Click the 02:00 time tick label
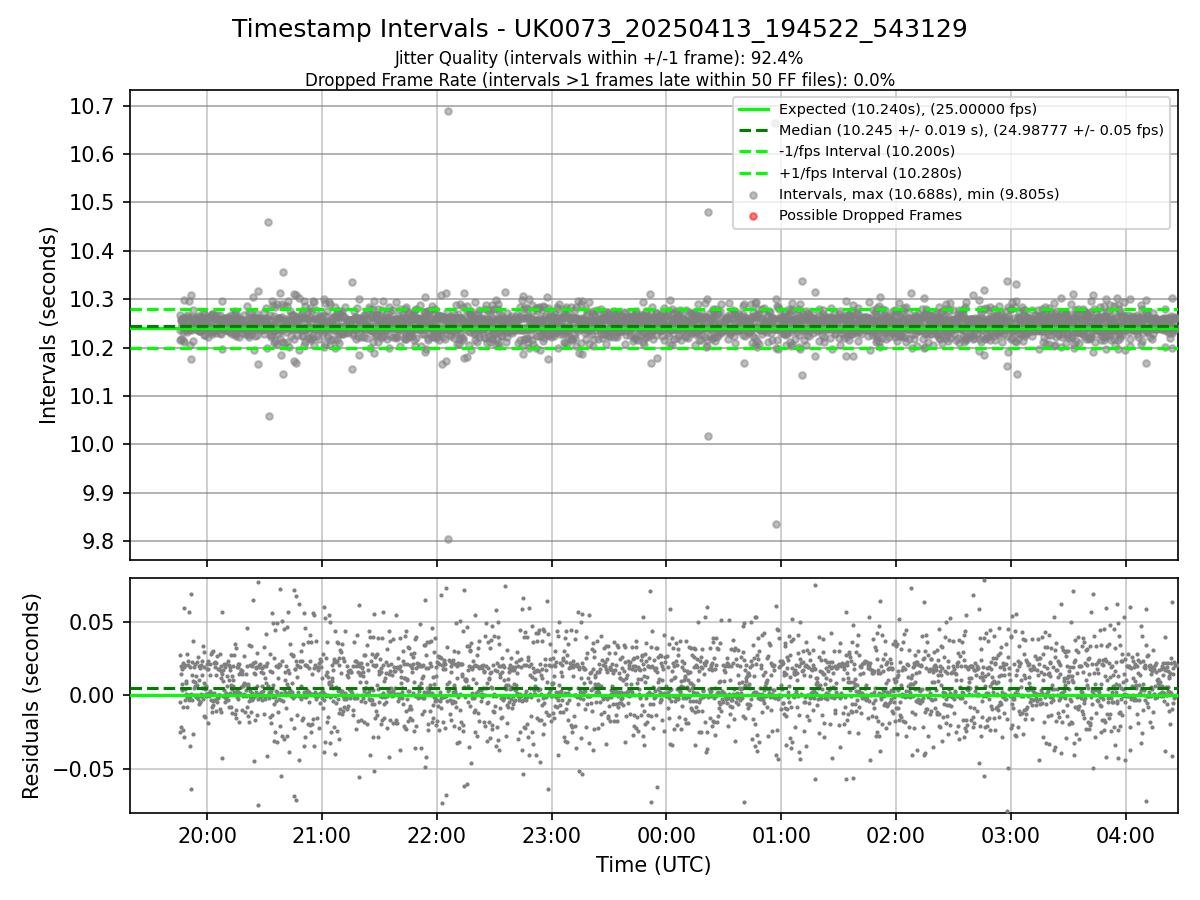 point(896,834)
